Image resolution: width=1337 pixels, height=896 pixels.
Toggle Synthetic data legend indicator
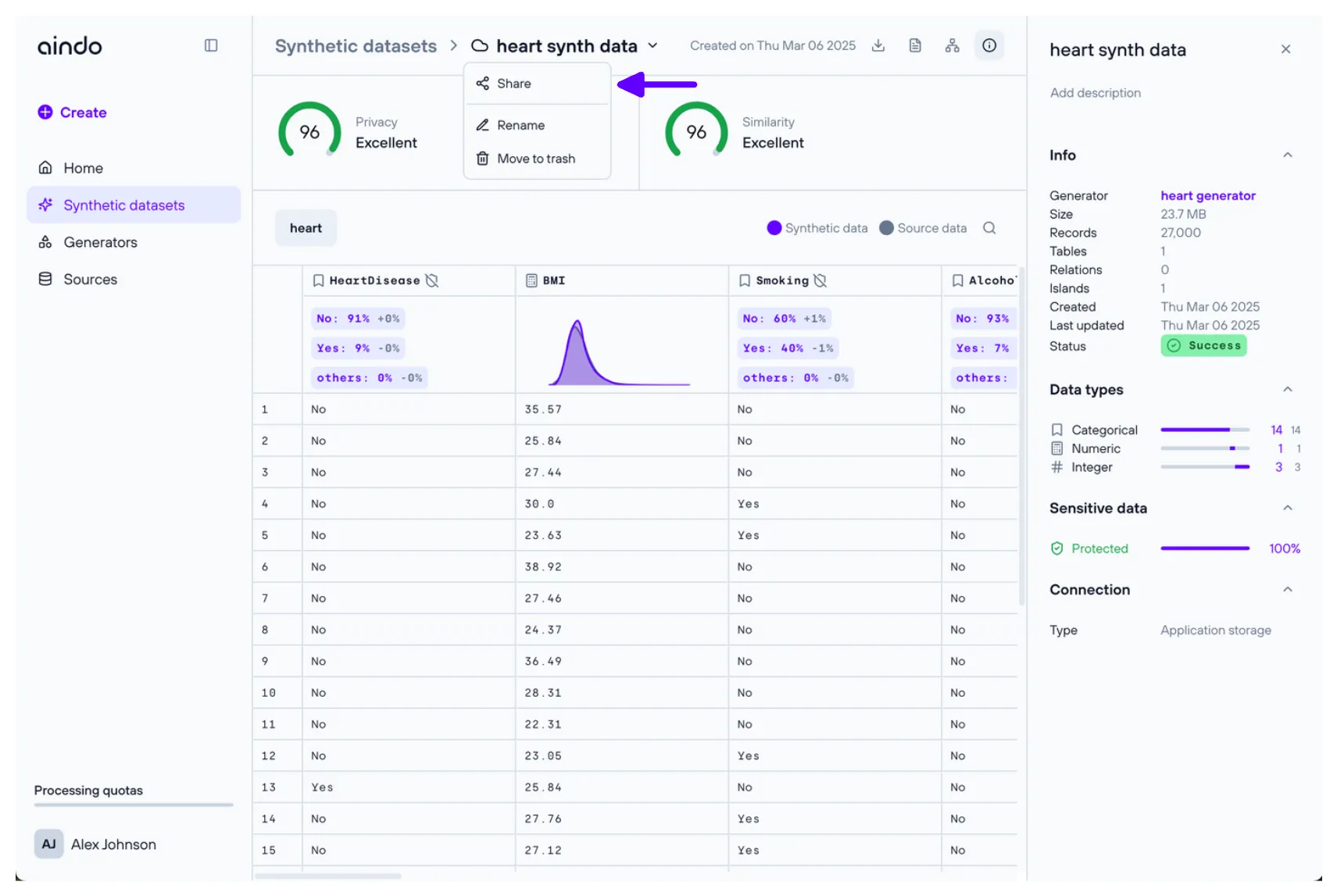pos(774,228)
